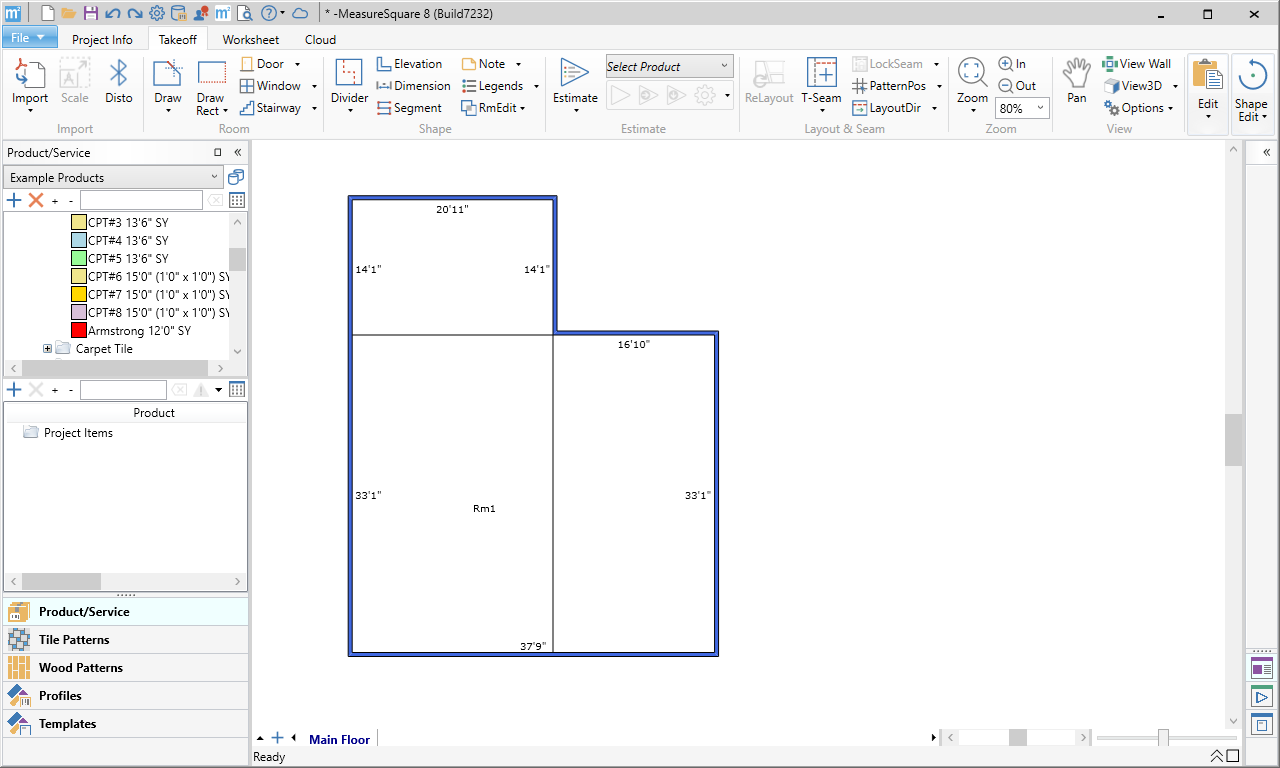
Task: Activate the Pan hand tool
Action: tap(1076, 82)
